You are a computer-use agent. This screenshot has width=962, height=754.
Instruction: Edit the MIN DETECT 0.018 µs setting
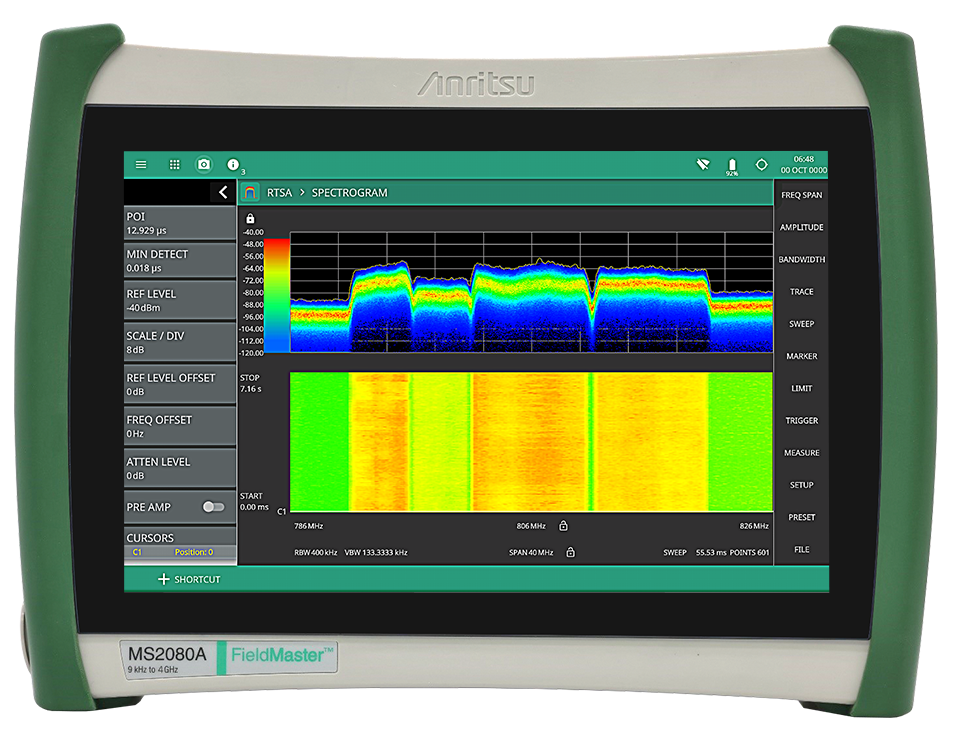pos(180,261)
